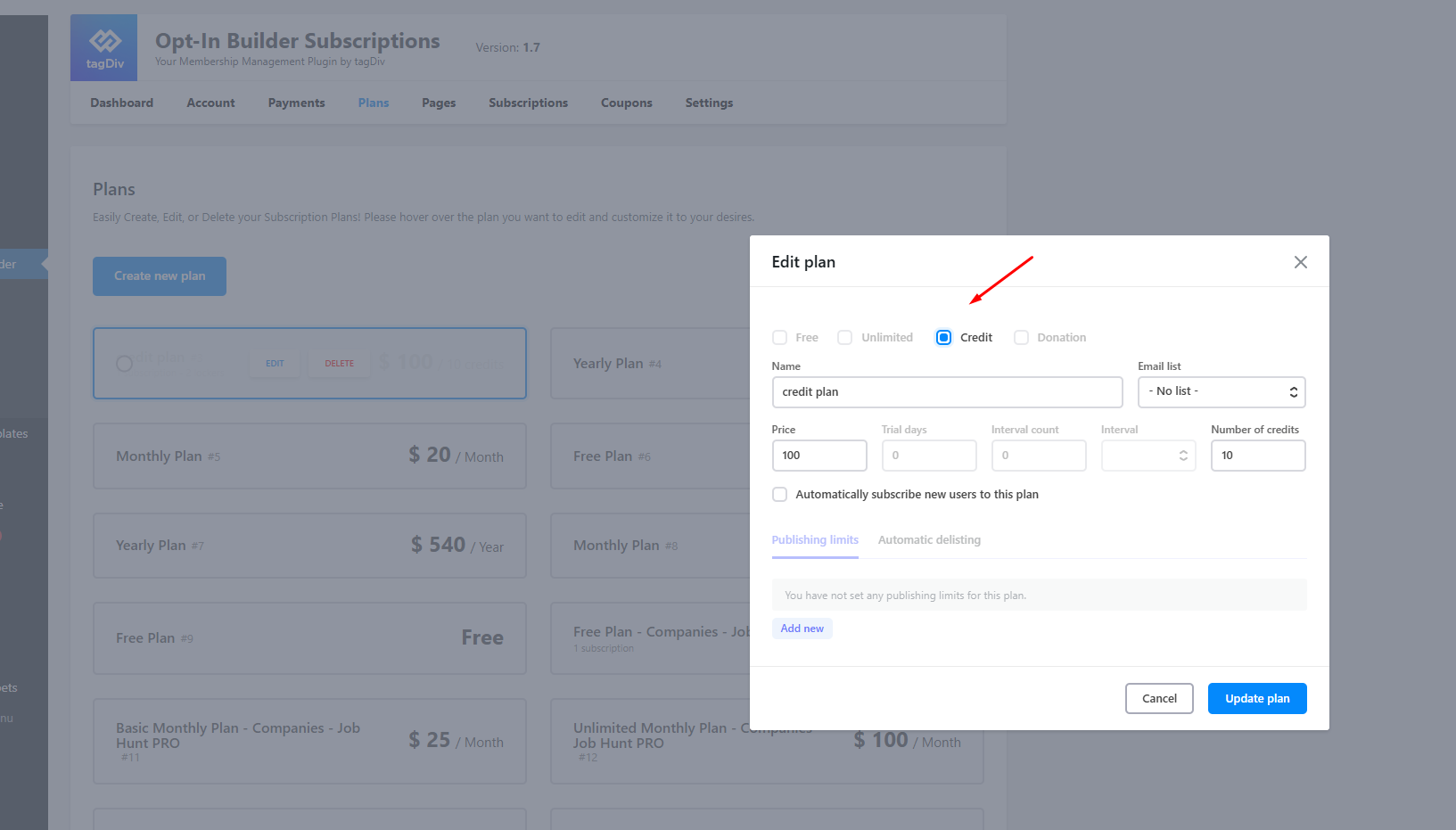Select Free Plan #9 card
The height and width of the screenshot is (830, 1456).
(309, 638)
